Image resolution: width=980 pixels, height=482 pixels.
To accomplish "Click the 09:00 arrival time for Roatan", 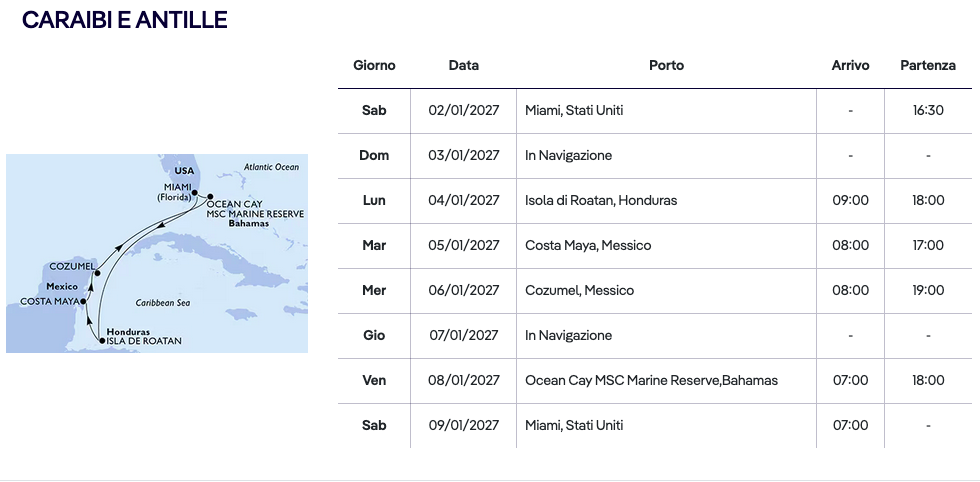I will point(851,201).
